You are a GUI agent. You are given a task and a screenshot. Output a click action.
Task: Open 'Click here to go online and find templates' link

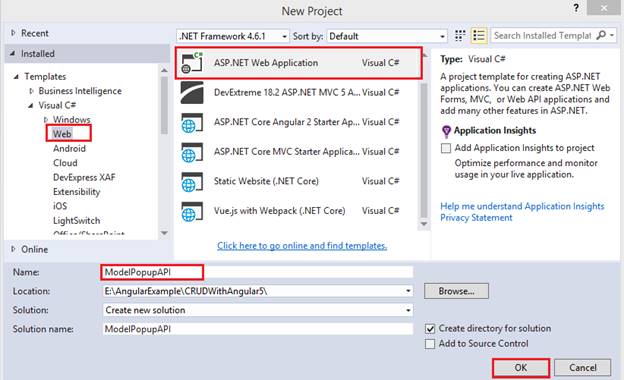click(x=302, y=246)
